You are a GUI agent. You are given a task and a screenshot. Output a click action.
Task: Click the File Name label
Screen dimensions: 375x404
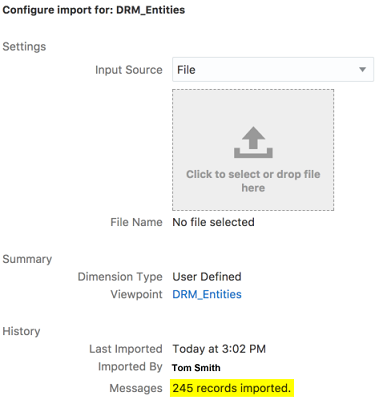click(x=136, y=222)
